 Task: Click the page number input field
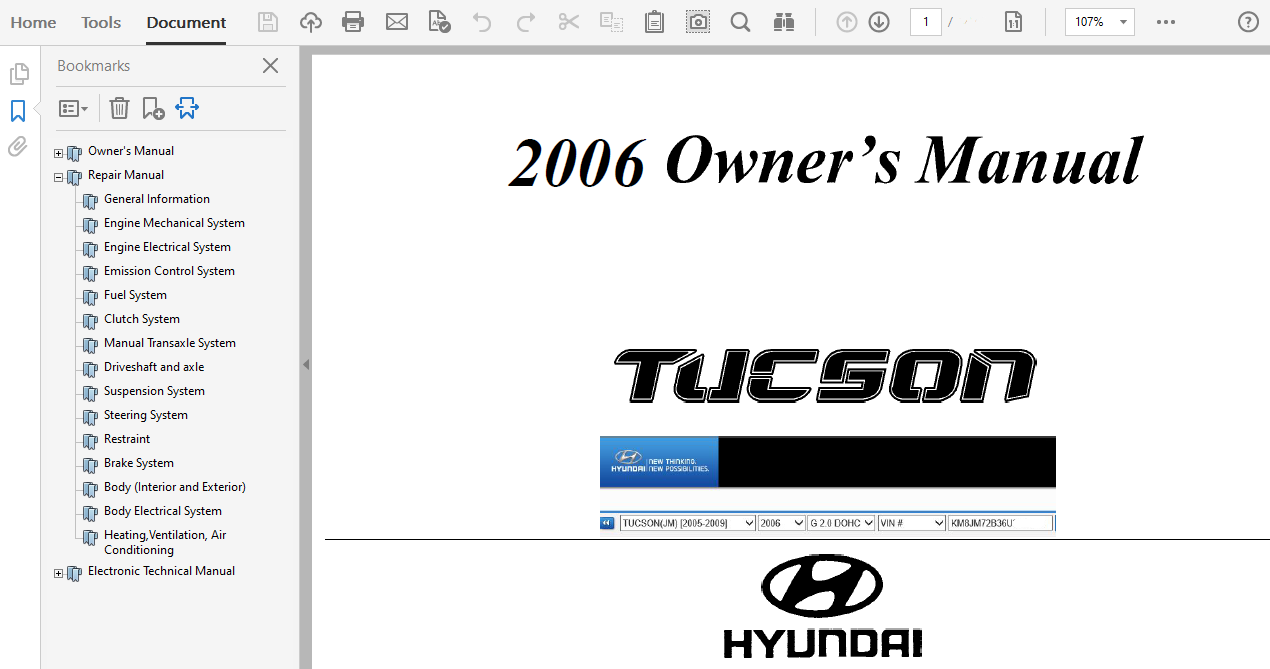(925, 22)
